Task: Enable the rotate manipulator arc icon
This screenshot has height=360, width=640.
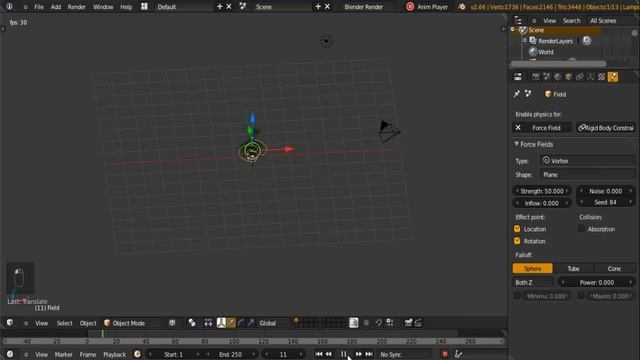Action: click(241, 323)
